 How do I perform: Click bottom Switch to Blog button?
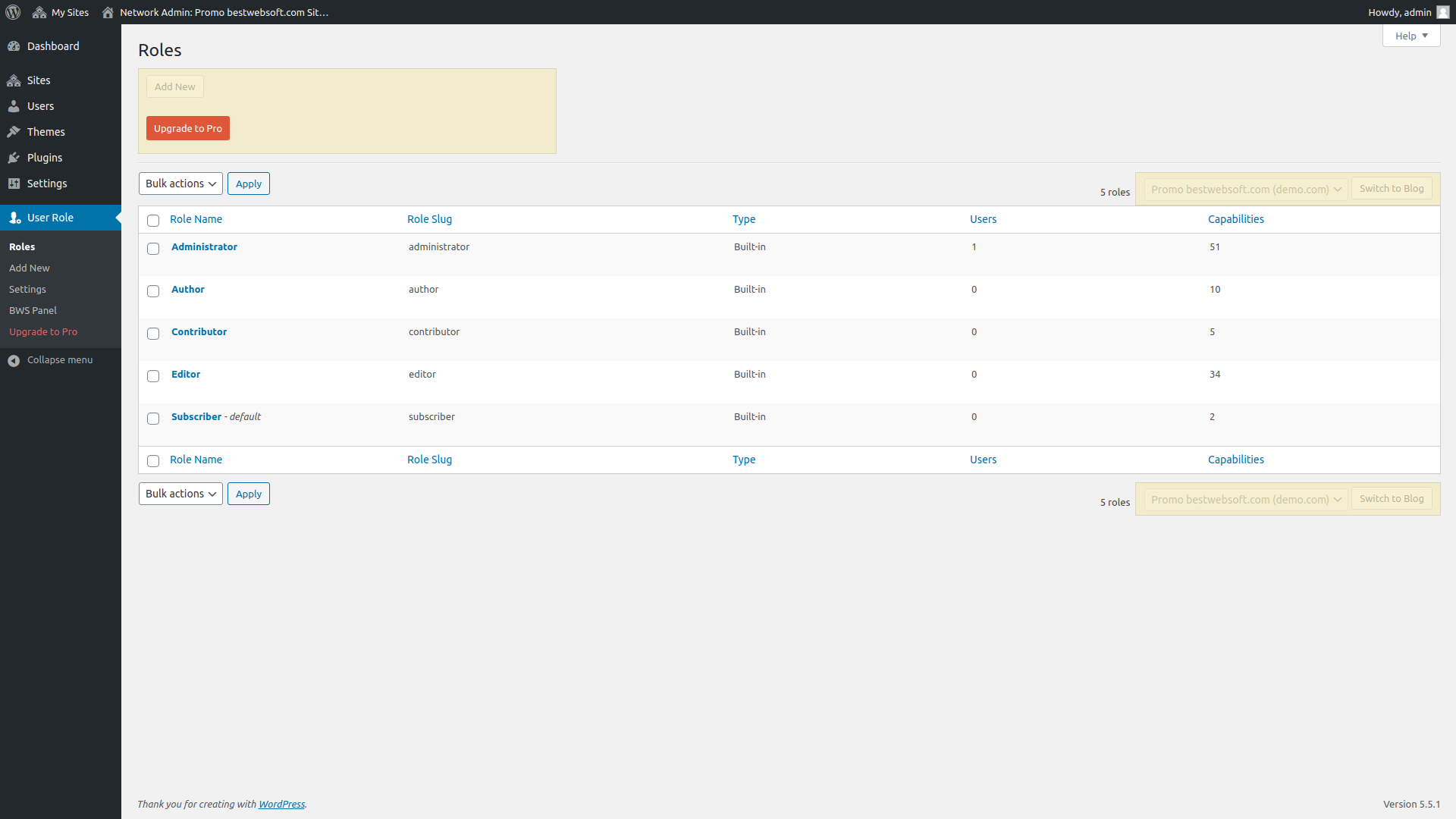1392,499
